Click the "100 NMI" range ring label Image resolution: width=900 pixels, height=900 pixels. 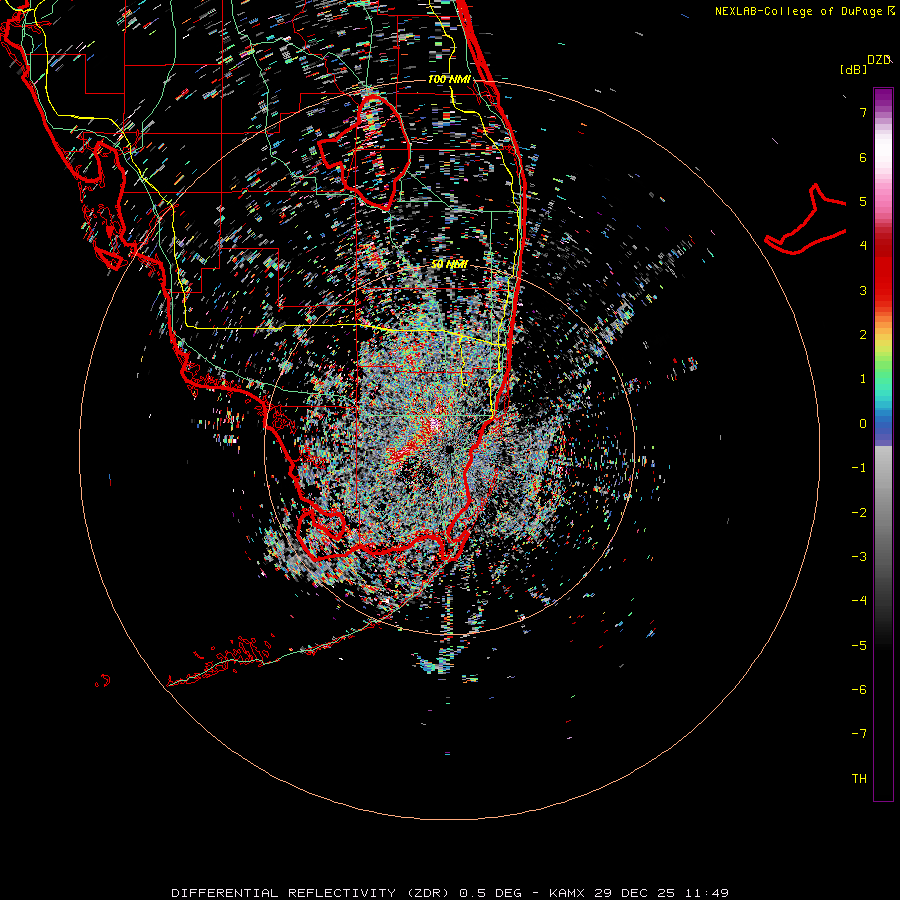pyautogui.click(x=449, y=79)
